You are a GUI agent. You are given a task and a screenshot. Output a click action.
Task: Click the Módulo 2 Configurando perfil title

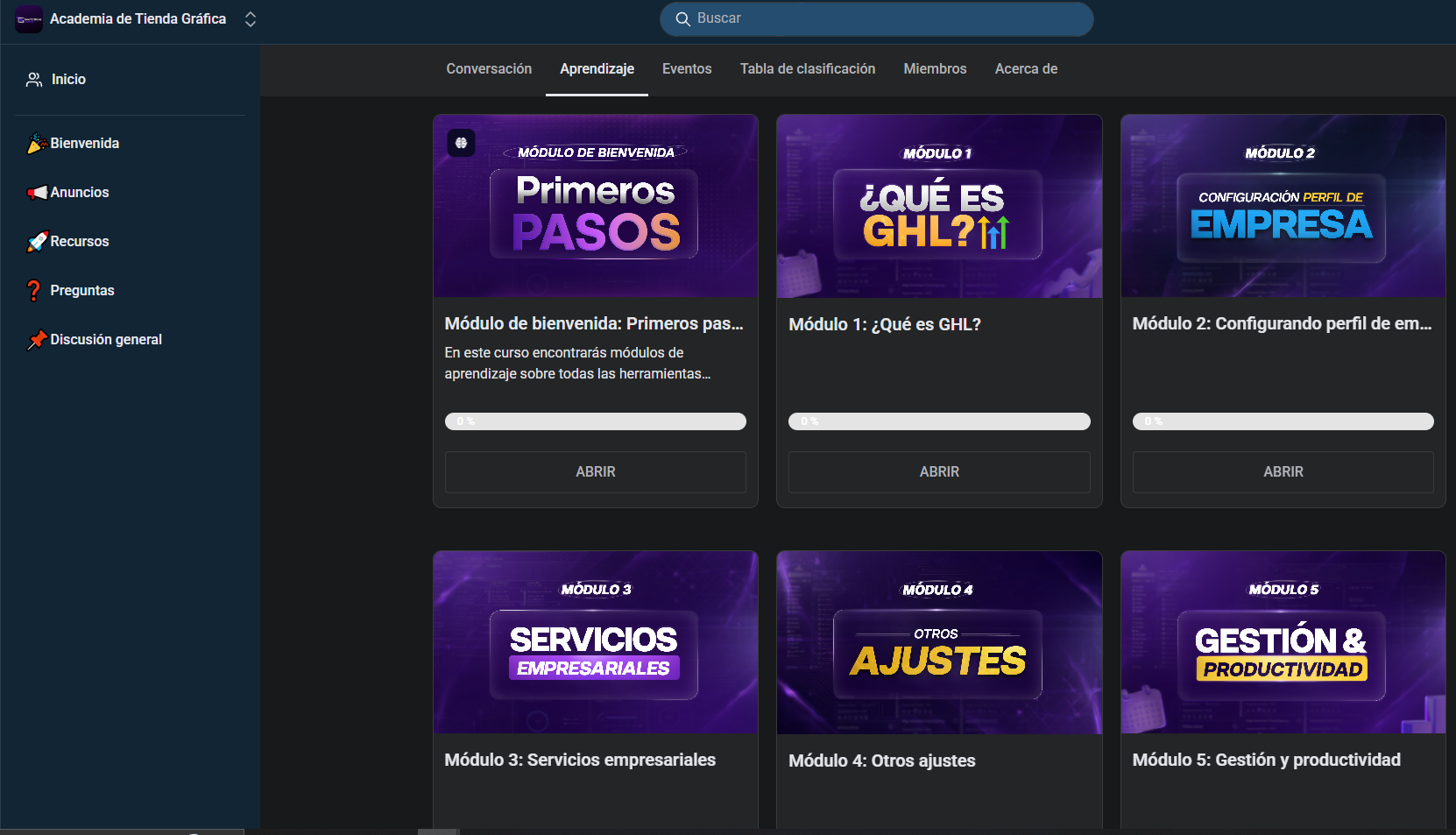[x=1282, y=324]
